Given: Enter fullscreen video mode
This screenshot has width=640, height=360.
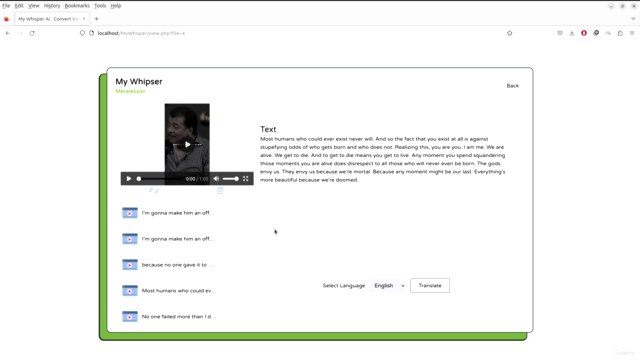Looking at the screenshot, I should pos(246,179).
